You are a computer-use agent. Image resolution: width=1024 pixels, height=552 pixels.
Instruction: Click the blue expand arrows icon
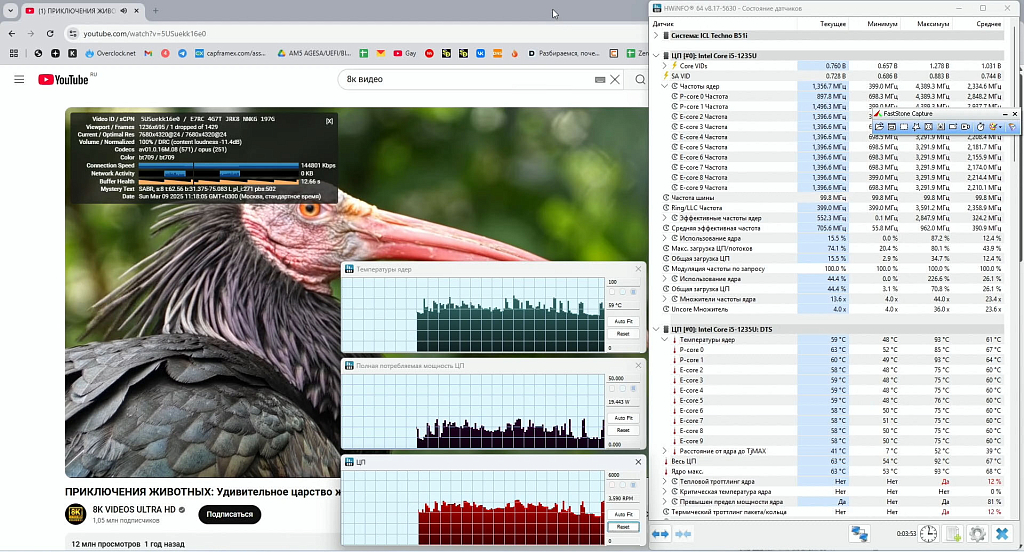[661, 534]
